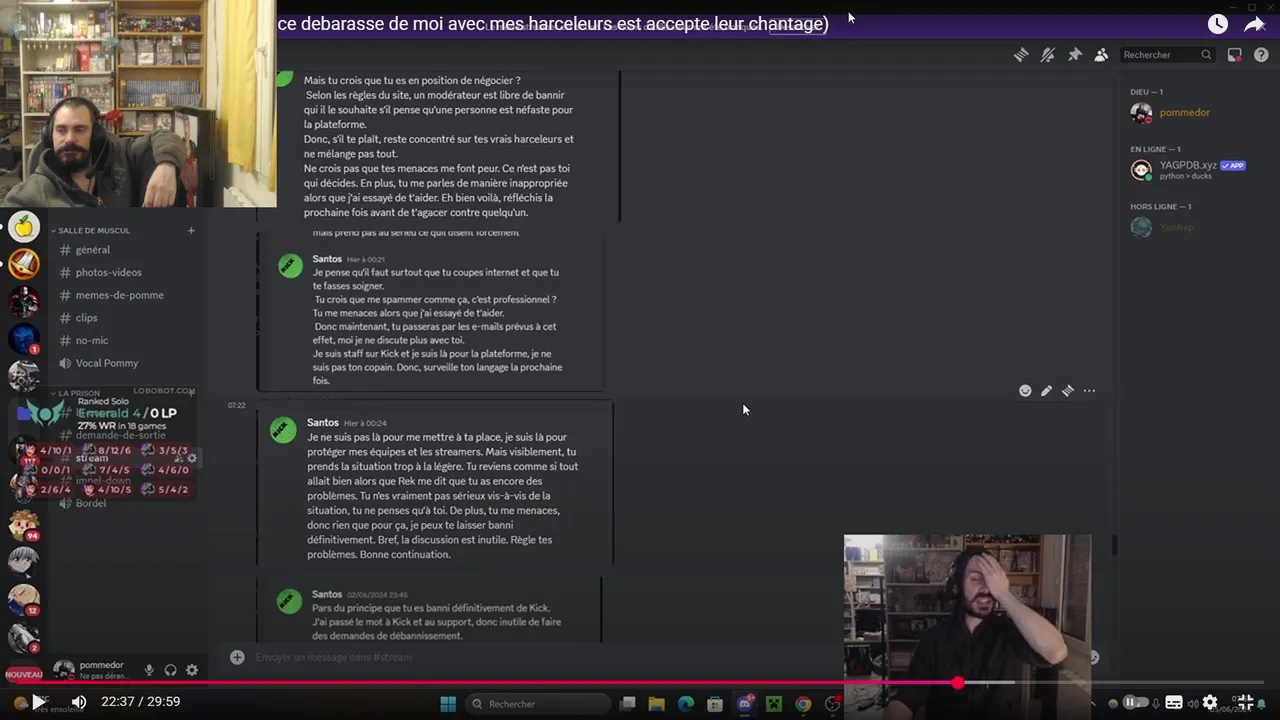The height and width of the screenshot is (720, 1280).
Task: Select the server with badge 94
Action: click(x=24, y=525)
